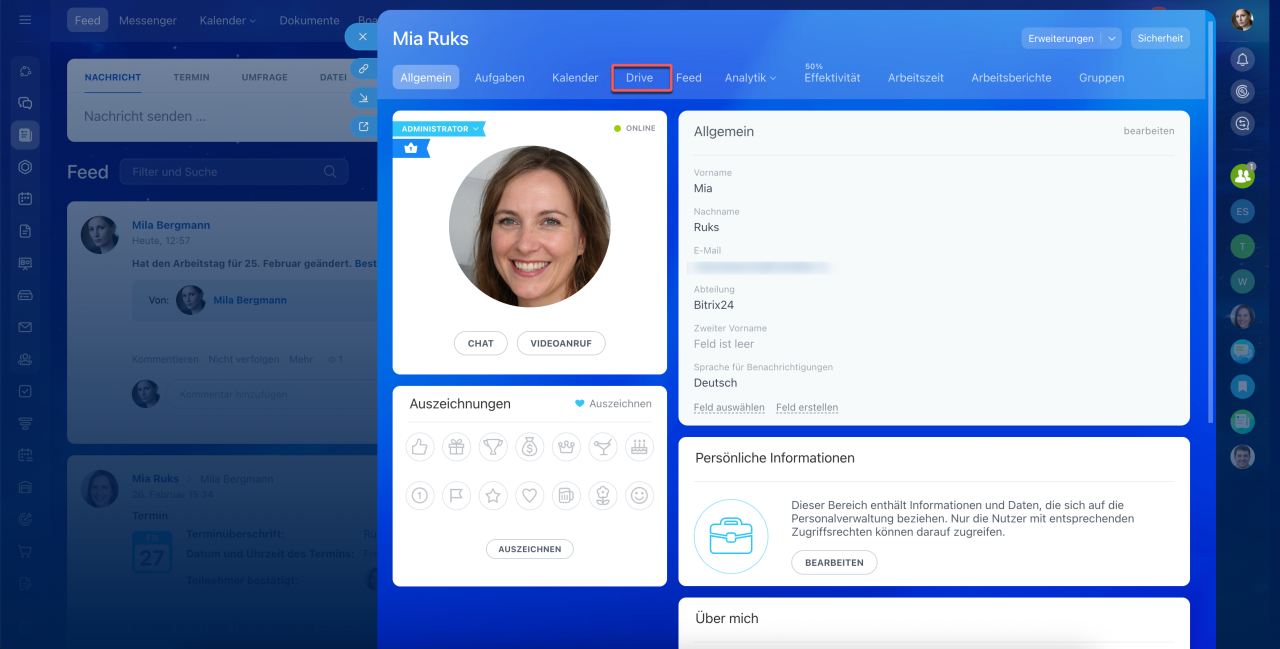Open the hamburger menu at top left
The width and height of the screenshot is (1280, 649).
pyautogui.click(x=25, y=20)
